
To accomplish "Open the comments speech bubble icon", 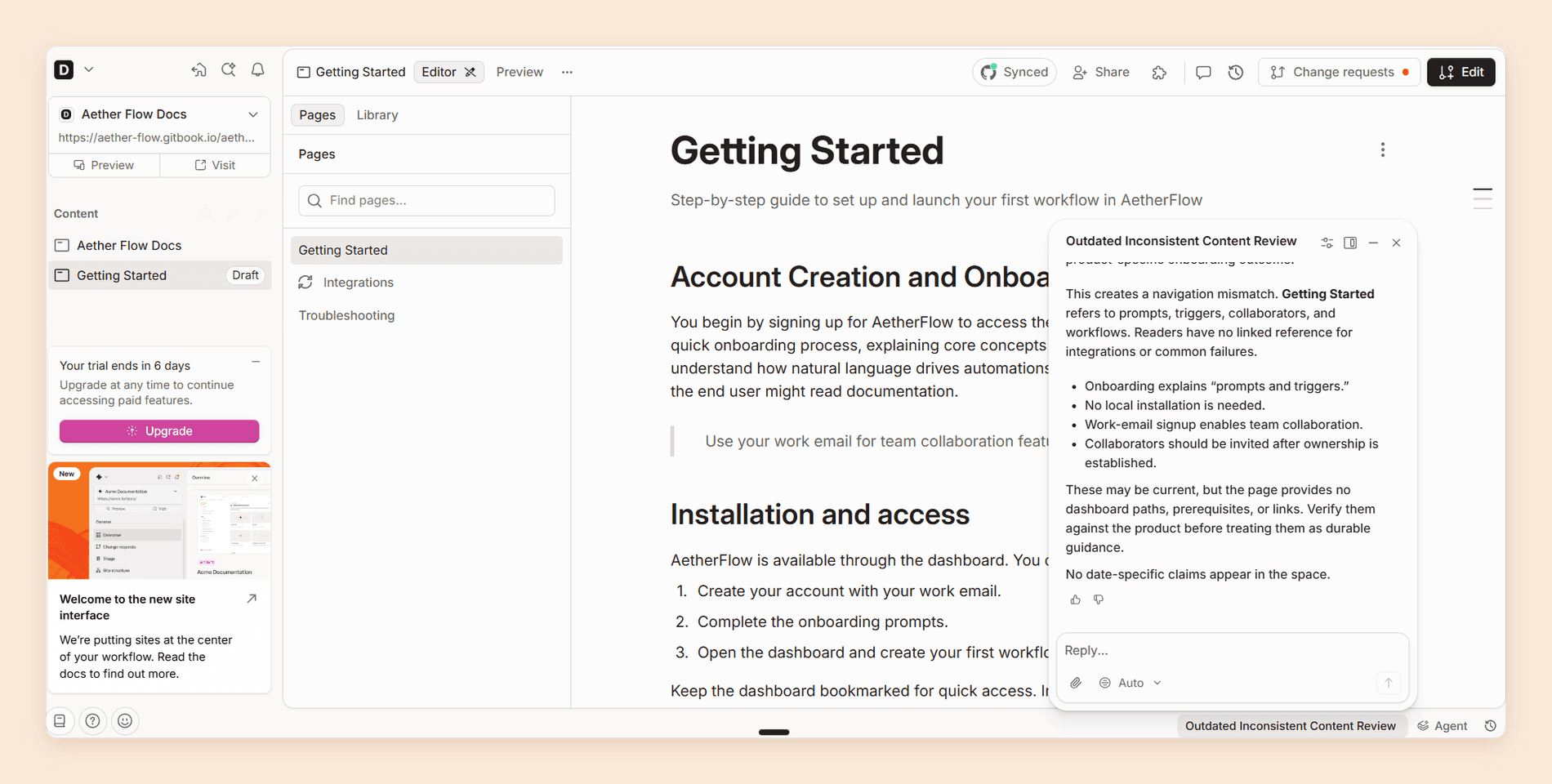I will tap(1203, 73).
